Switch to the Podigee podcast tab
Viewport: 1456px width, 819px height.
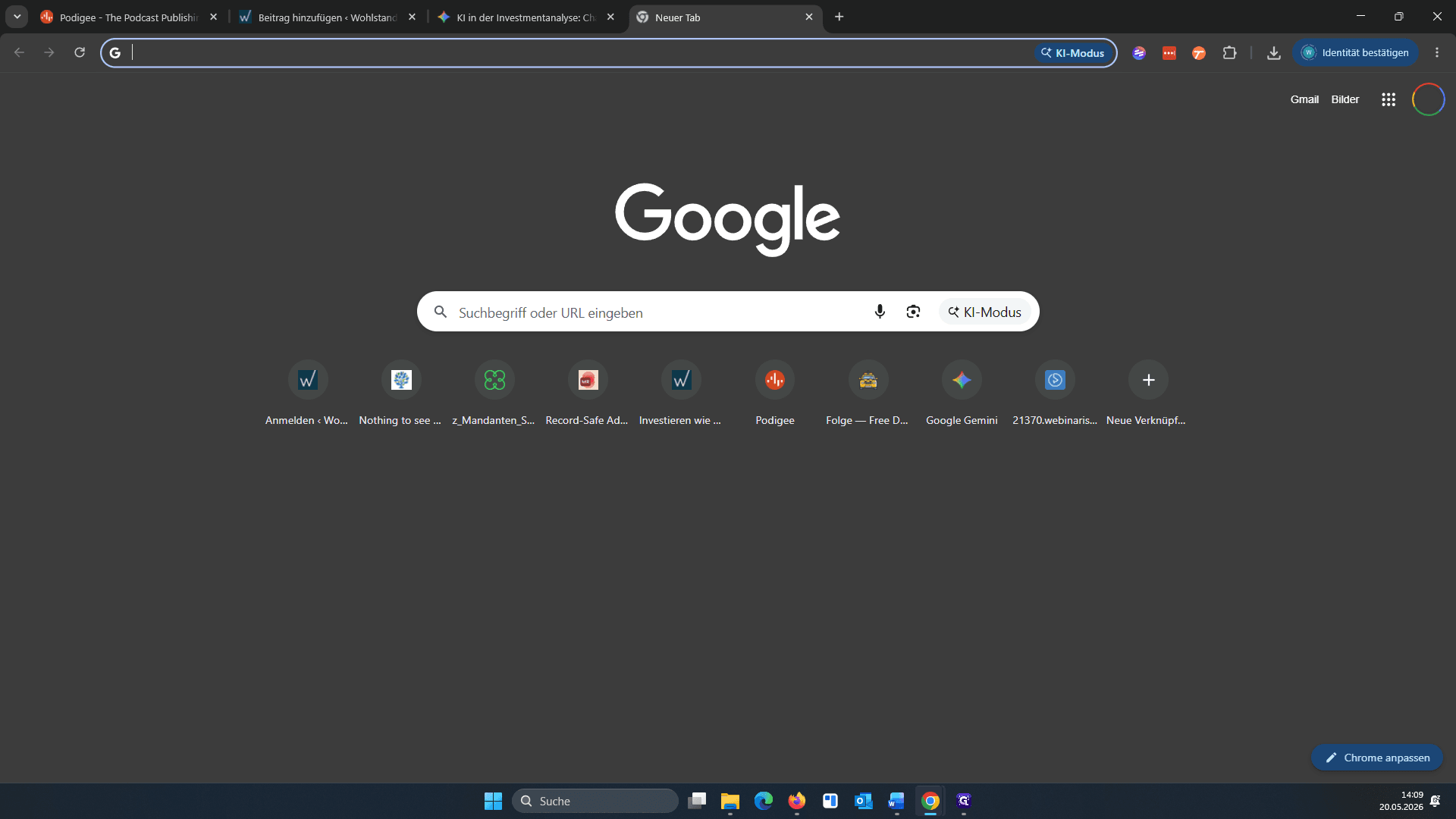point(129,17)
